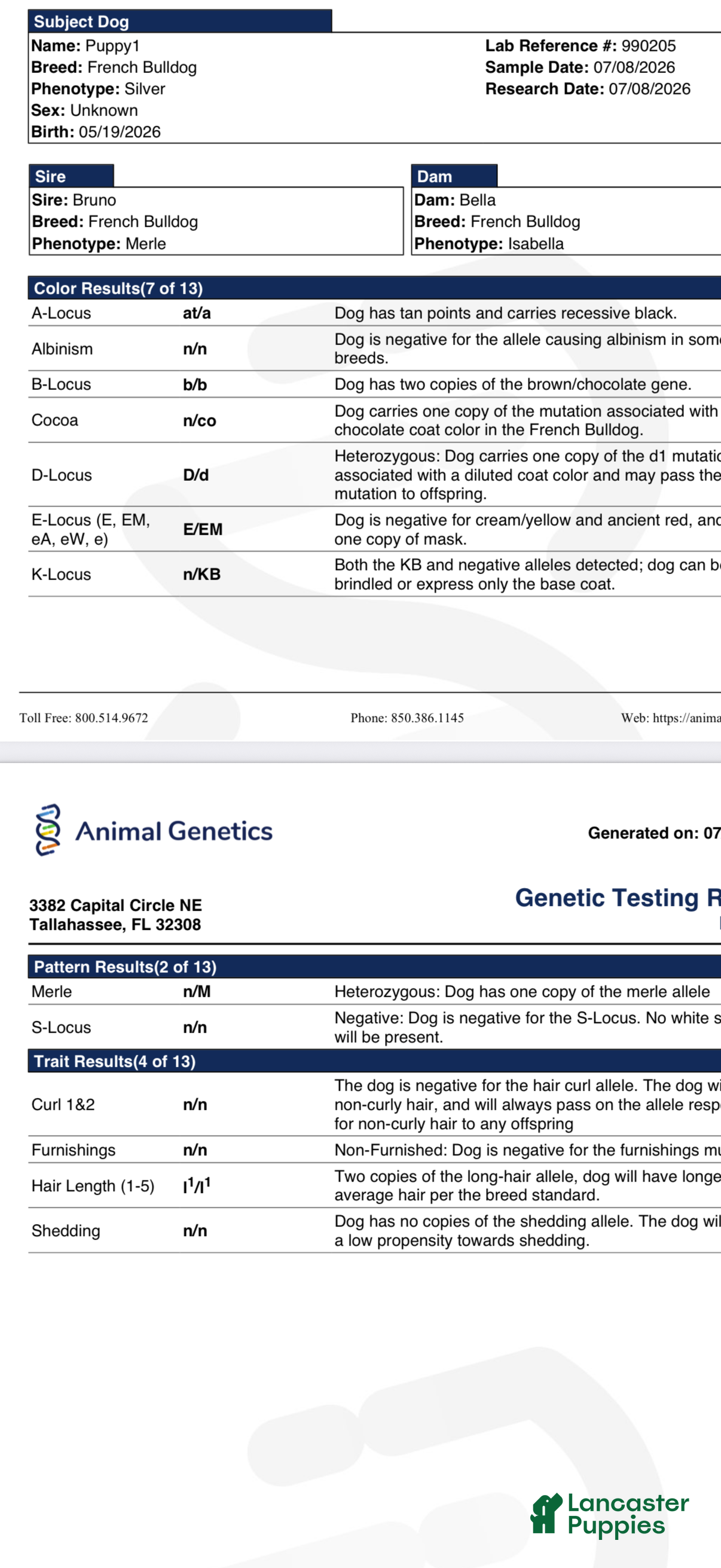The height and width of the screenshot is (1568, 721).
Task: Click the Lab Reference # 990205 field
Action: (581, 45)
